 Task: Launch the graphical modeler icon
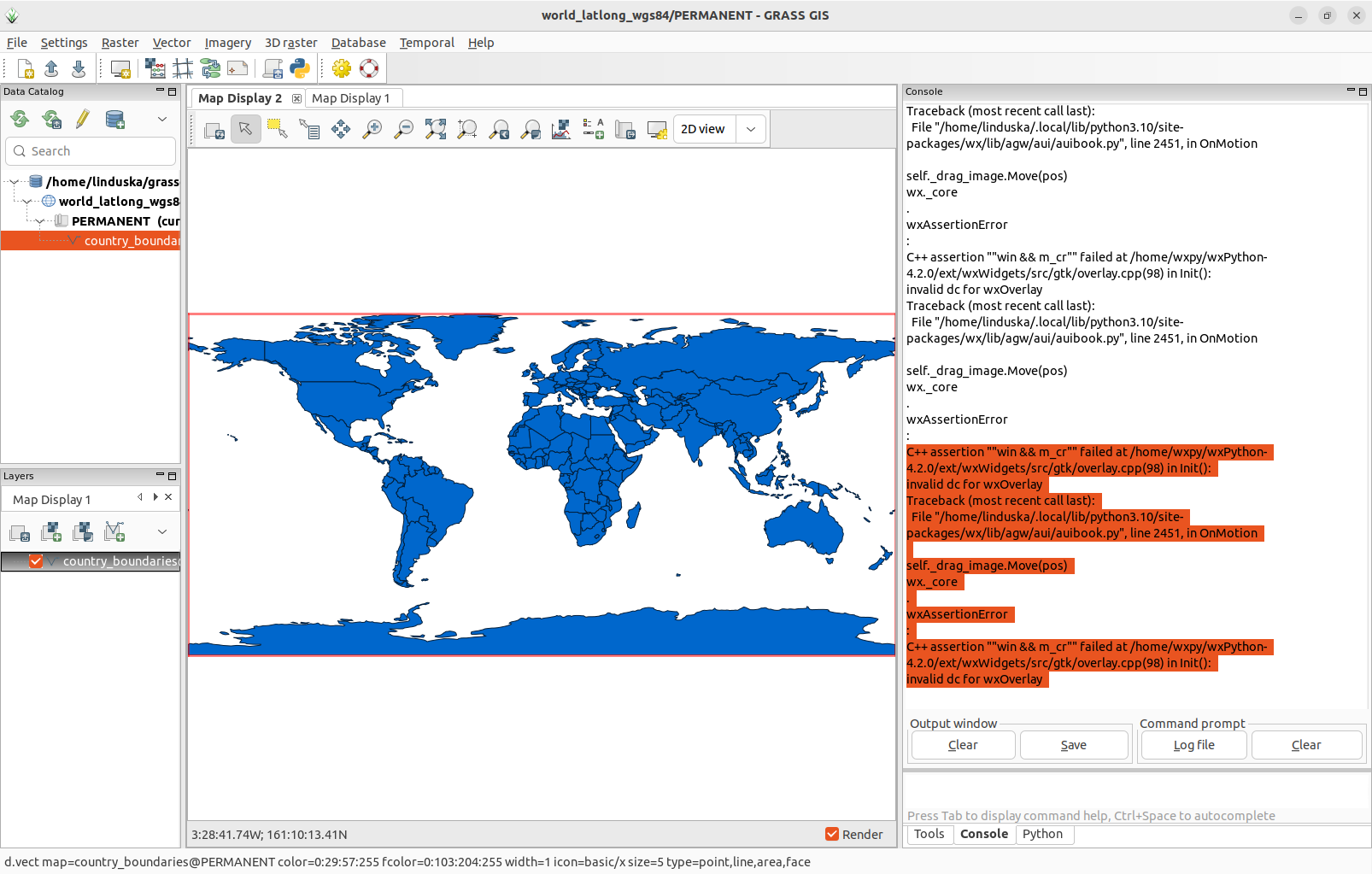coord(210,68)
